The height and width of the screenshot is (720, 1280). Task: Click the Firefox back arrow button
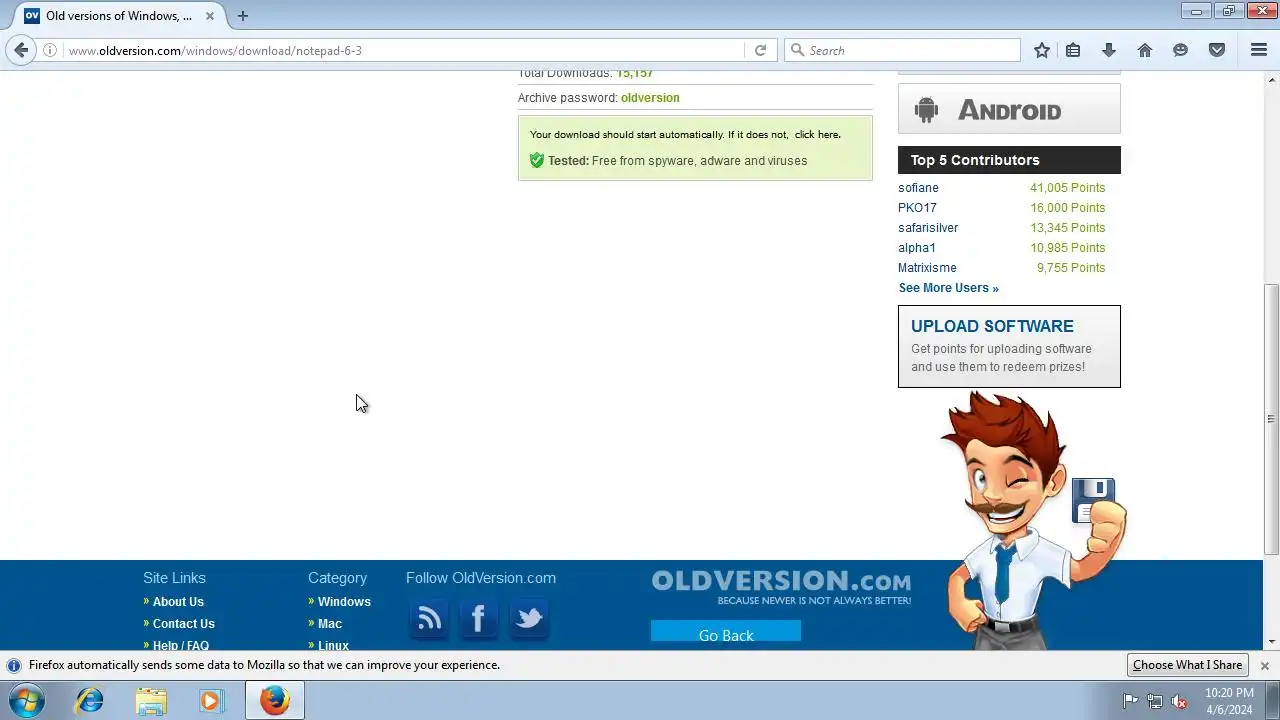[x=22, y=50]
